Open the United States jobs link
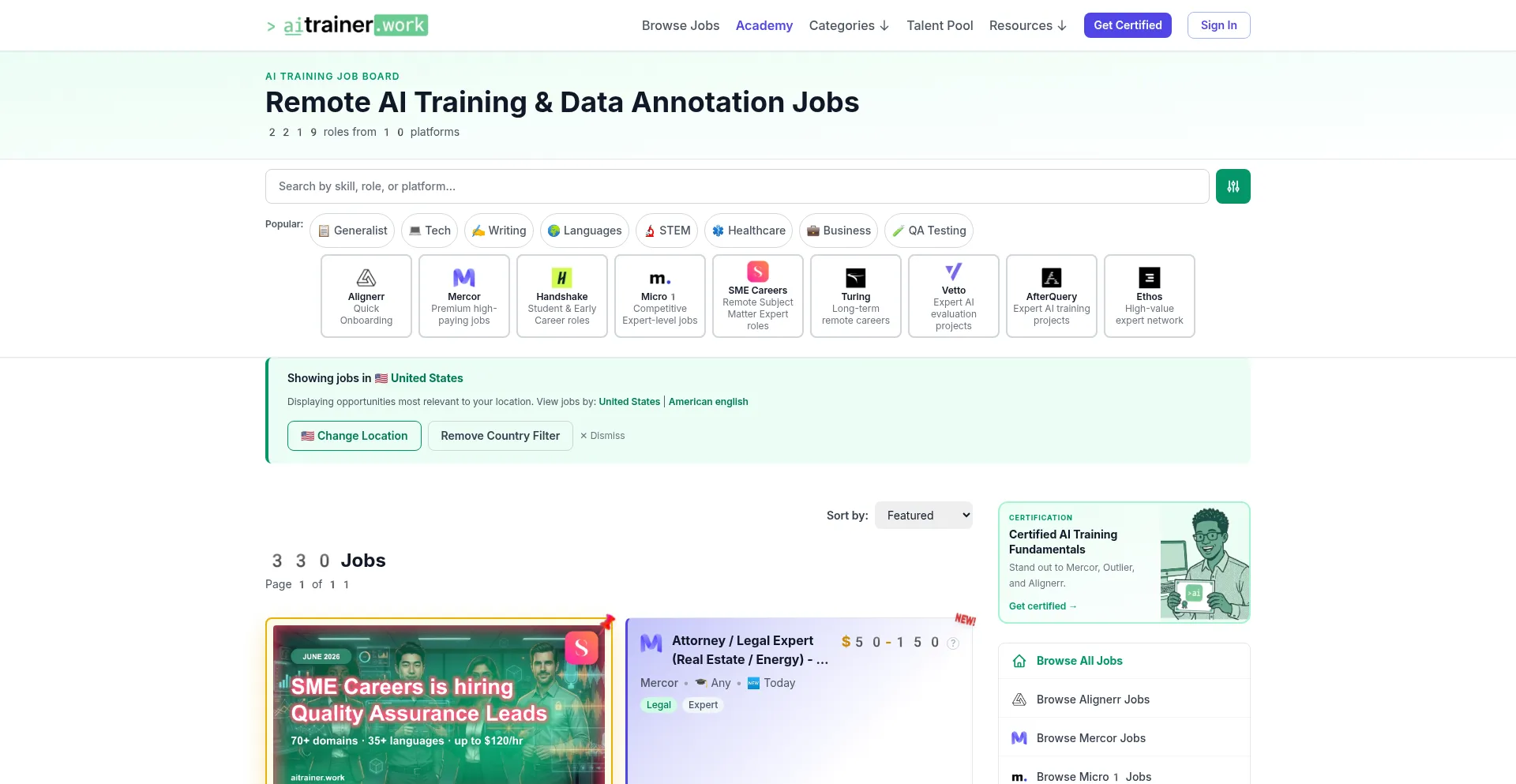 tap(629, 402)
